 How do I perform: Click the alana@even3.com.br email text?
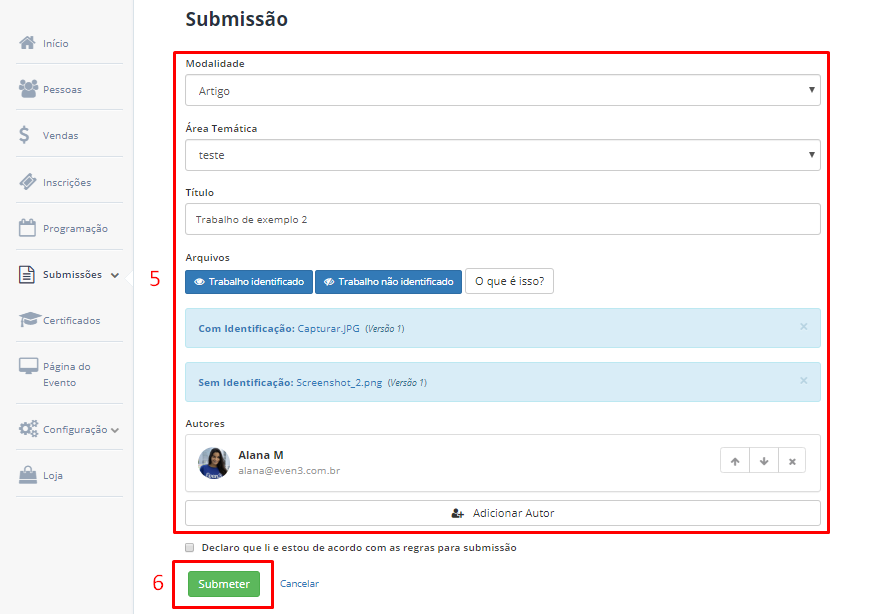coord(289,470)
